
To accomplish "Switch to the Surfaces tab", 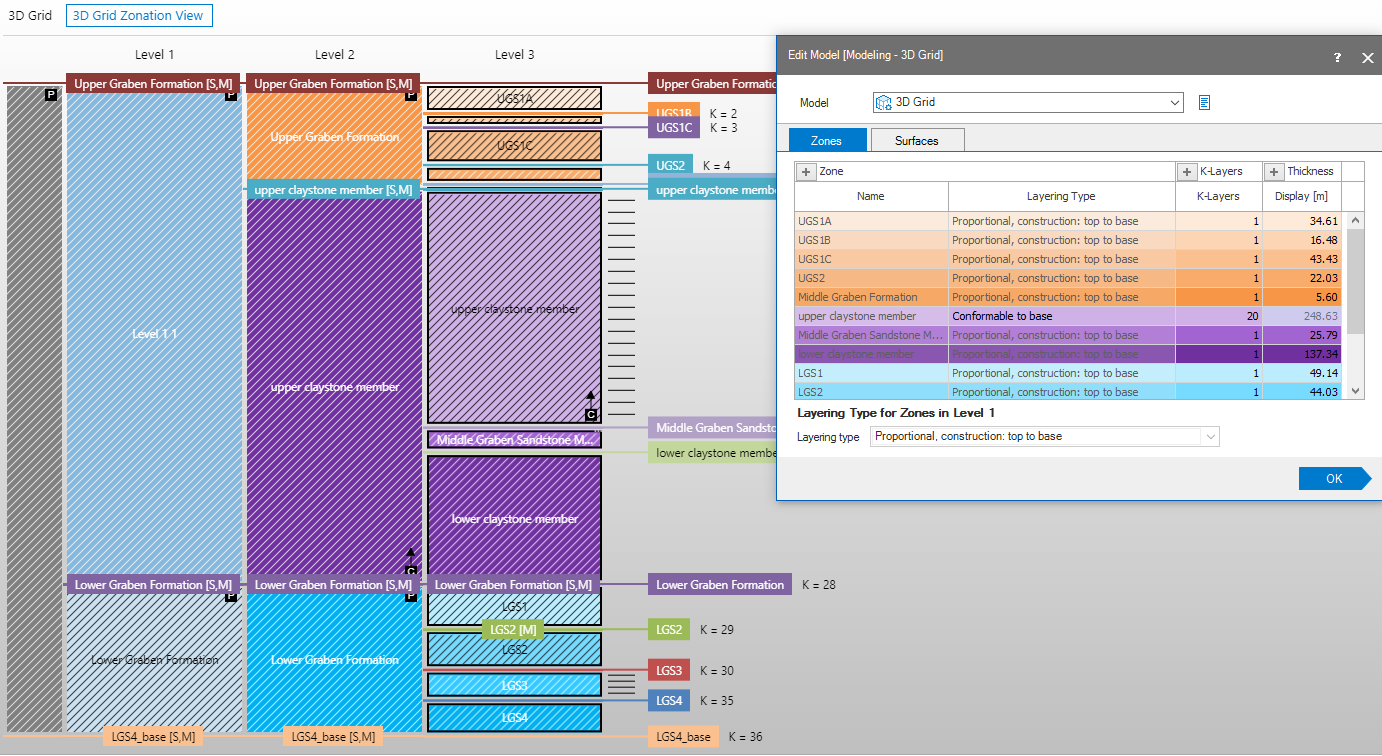I will (916, 140).
